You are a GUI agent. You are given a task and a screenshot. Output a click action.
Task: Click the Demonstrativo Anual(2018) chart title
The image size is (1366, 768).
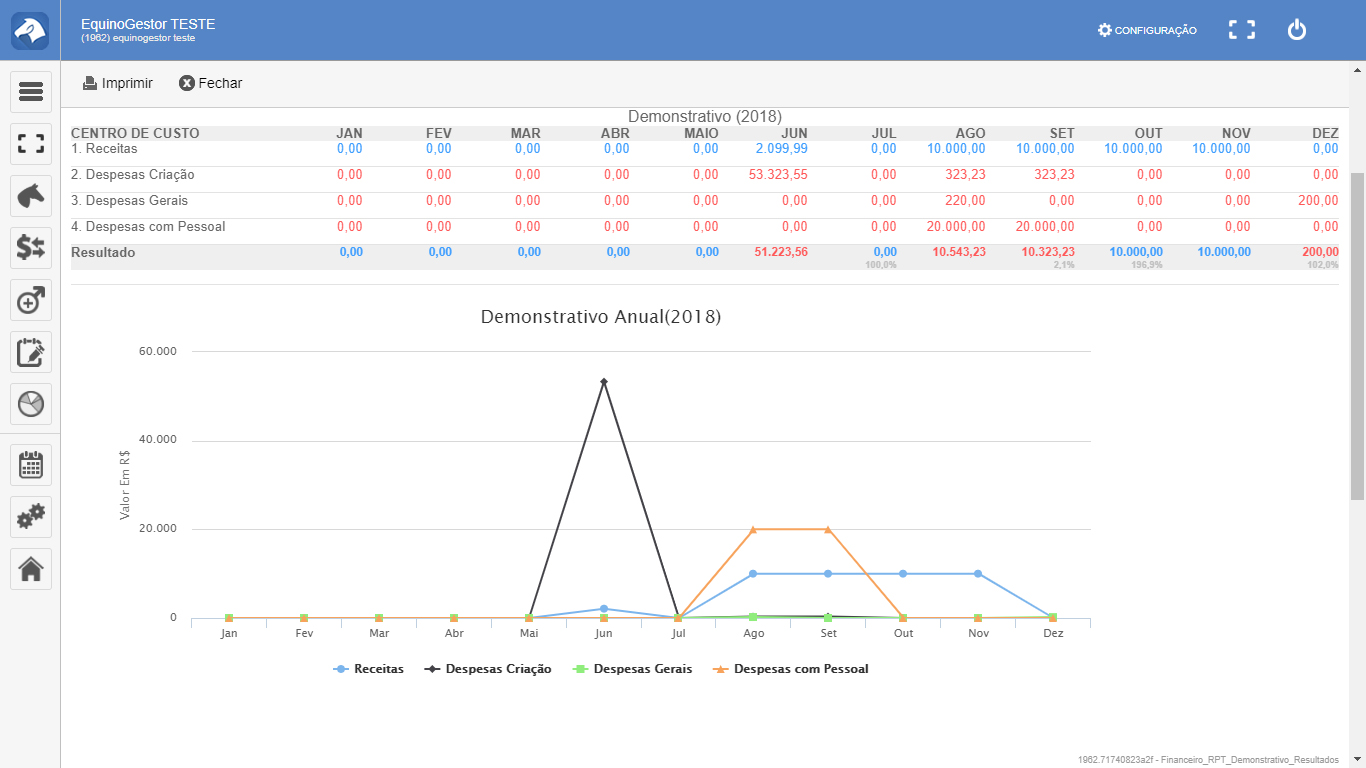pos(601,317)
